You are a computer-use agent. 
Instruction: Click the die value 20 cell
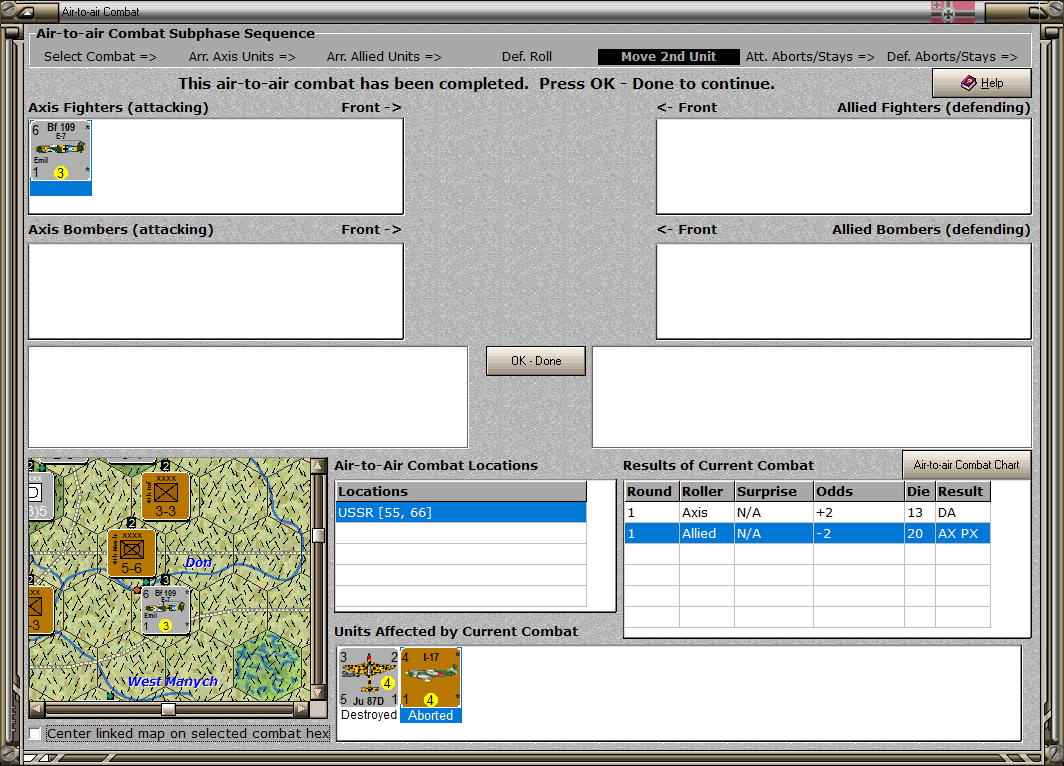(x=919, y=533)
